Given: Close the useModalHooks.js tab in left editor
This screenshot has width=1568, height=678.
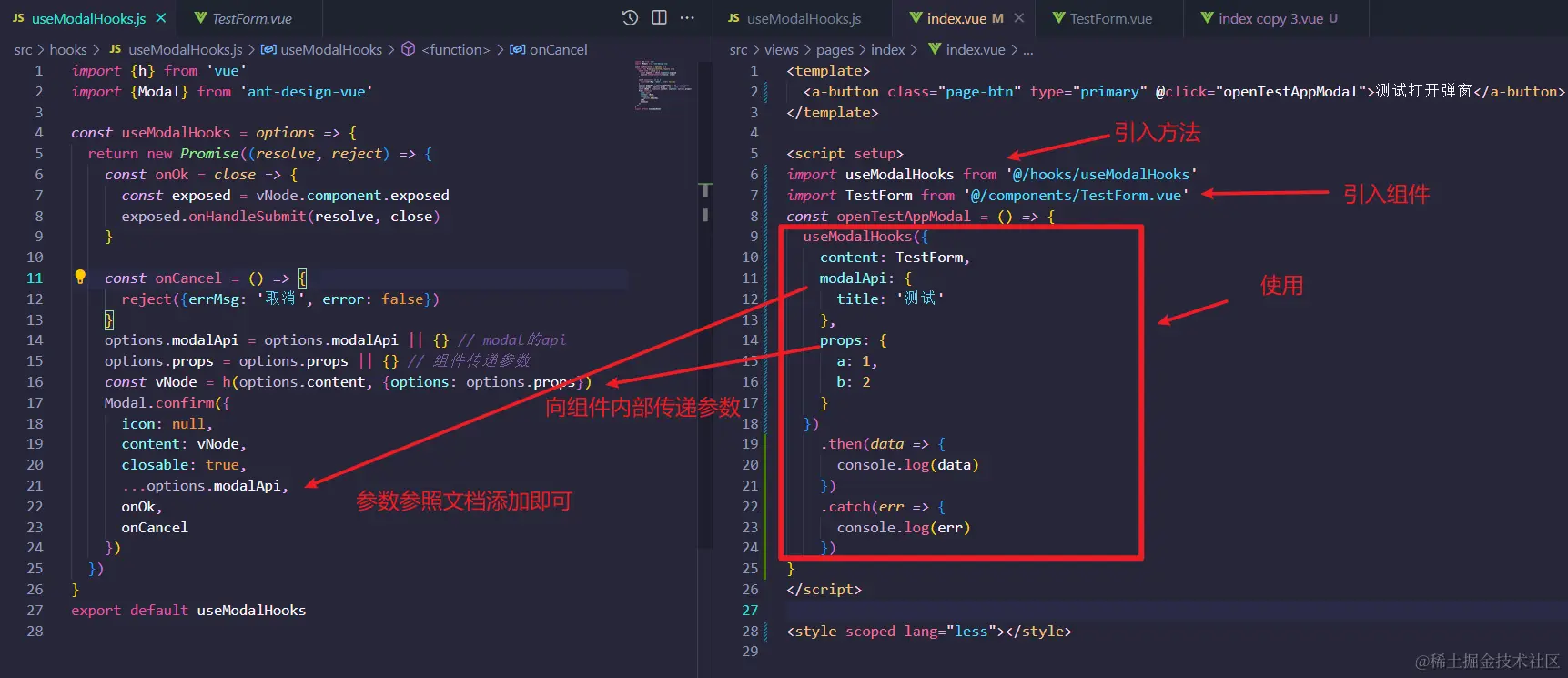Looking at the screenshot, I should tap(161, 18).
